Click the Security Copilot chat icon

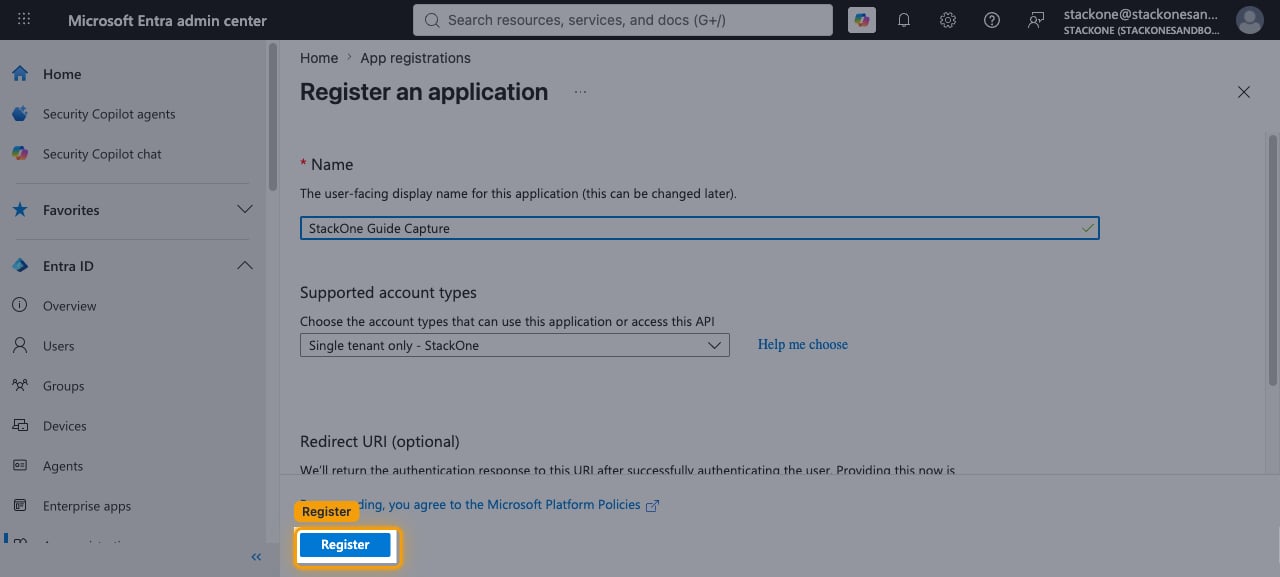[x=20, y=154]
